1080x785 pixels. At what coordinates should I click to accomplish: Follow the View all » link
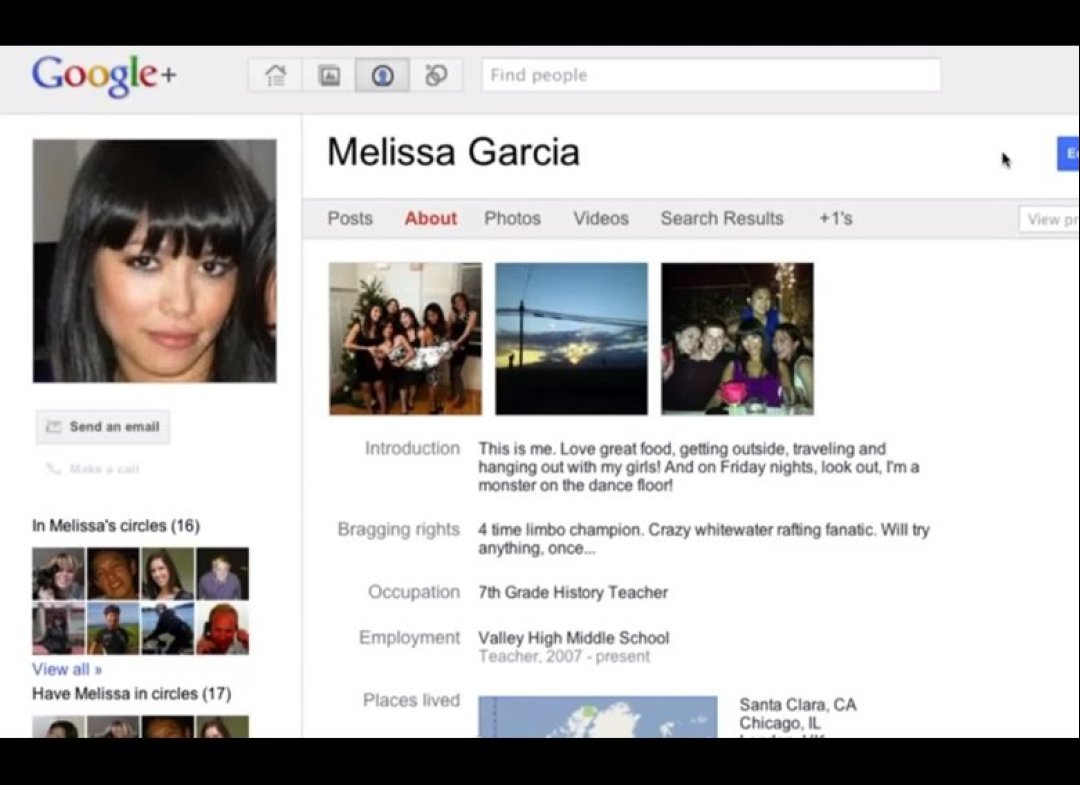point(67,669)
